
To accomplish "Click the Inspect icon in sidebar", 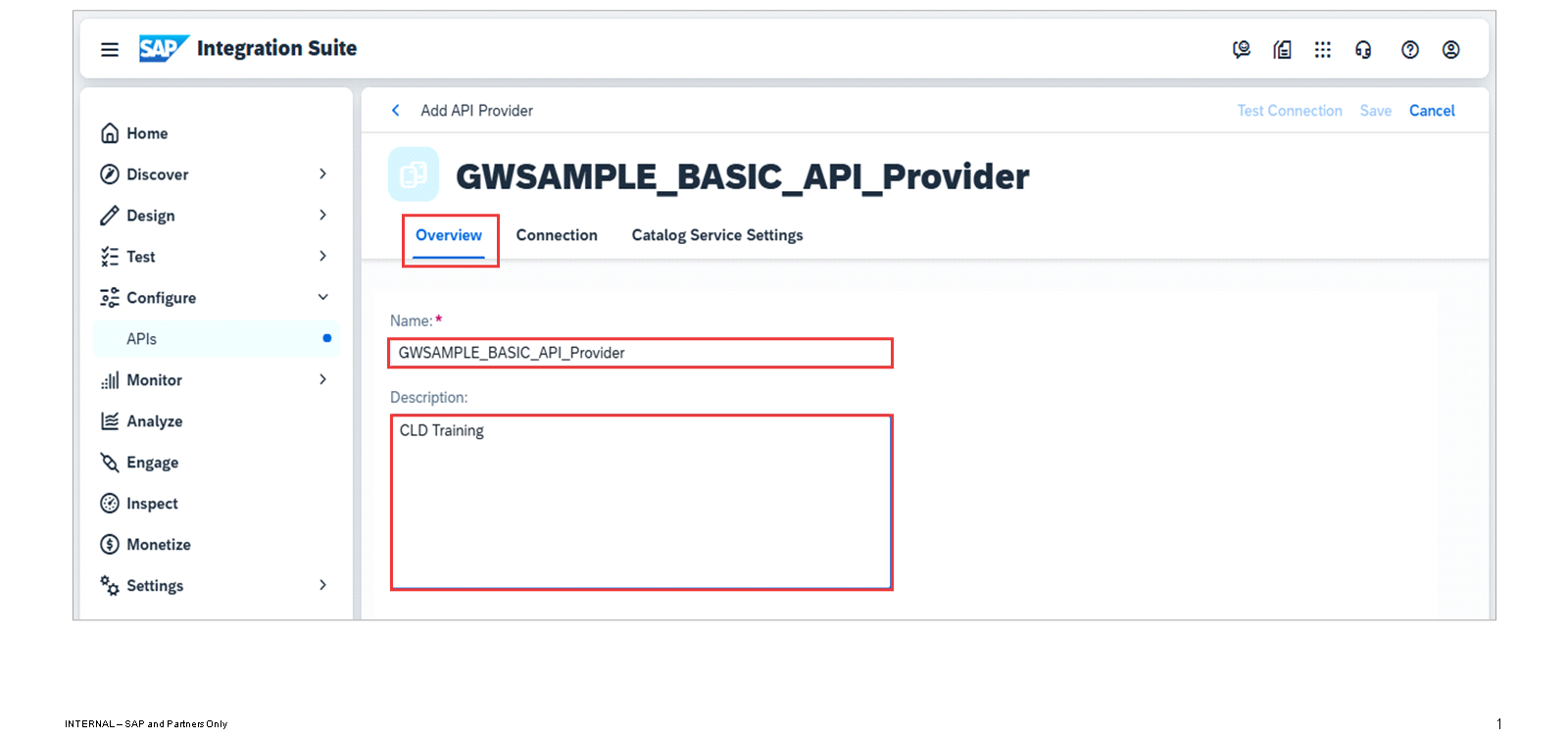I will (110, 504).
